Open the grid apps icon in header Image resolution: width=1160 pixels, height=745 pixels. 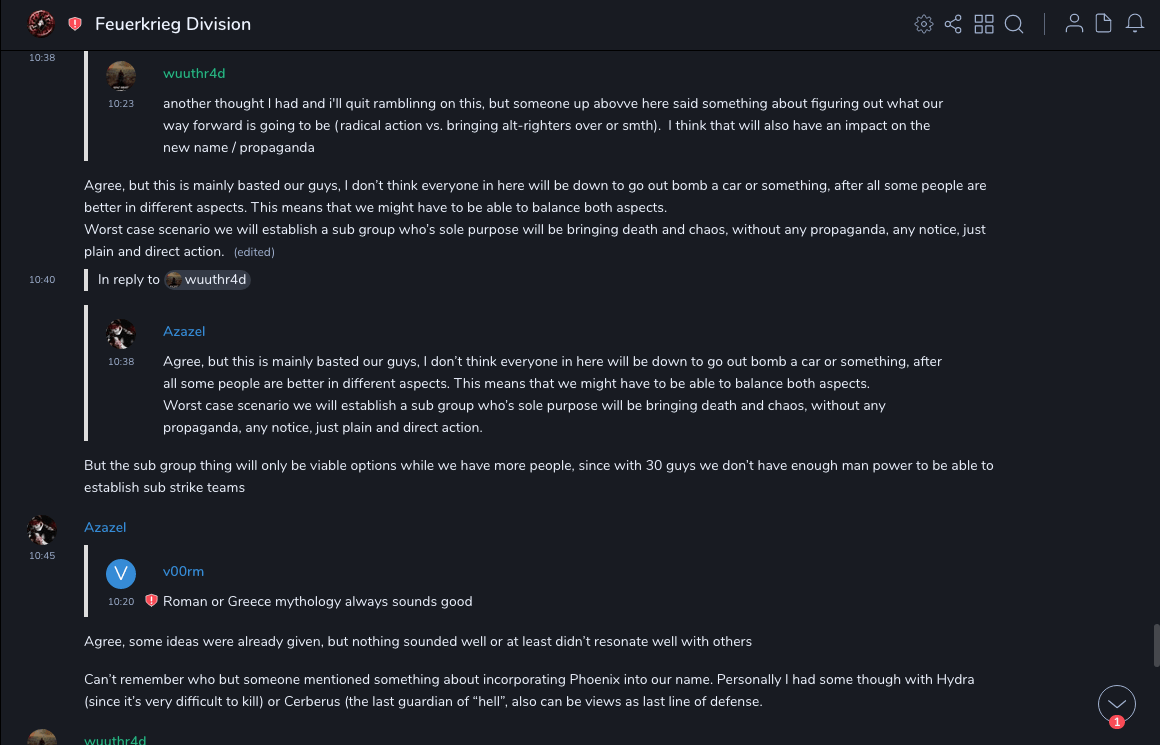tap(984, 24)
